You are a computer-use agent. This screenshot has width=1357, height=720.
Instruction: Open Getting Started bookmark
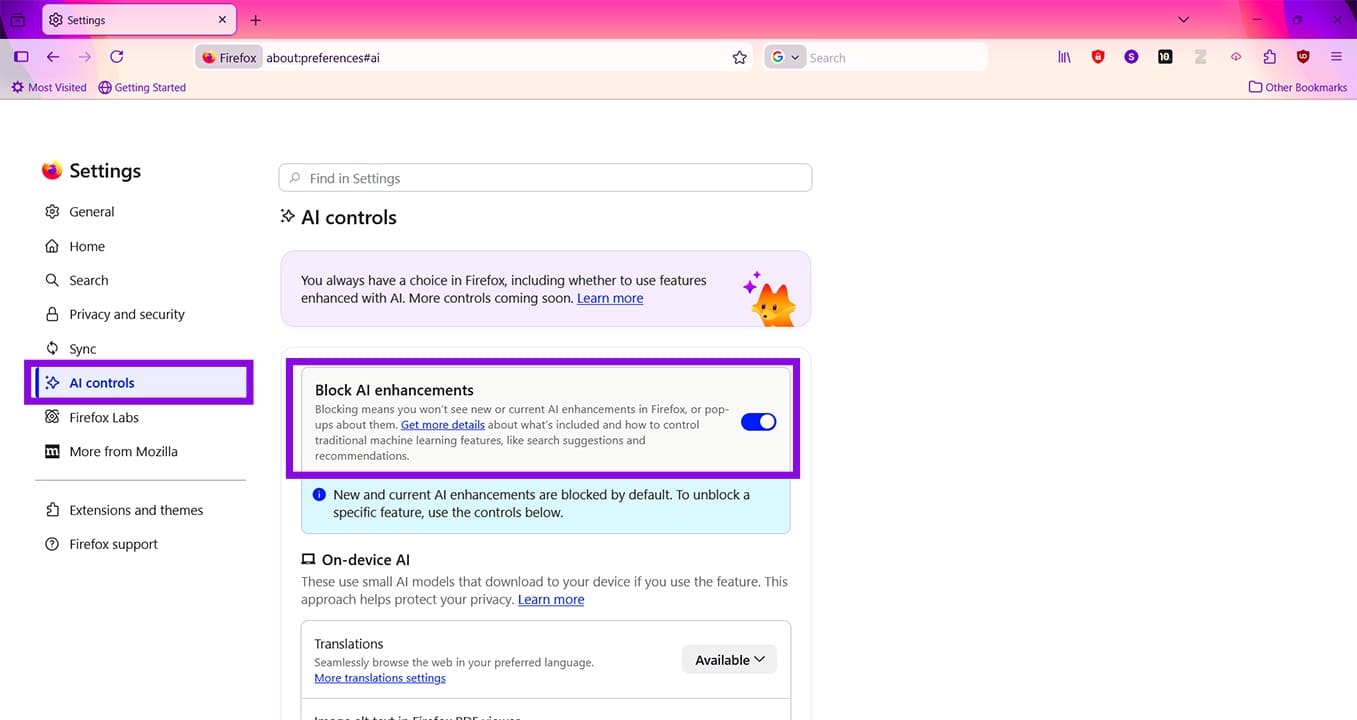[142, 88]
